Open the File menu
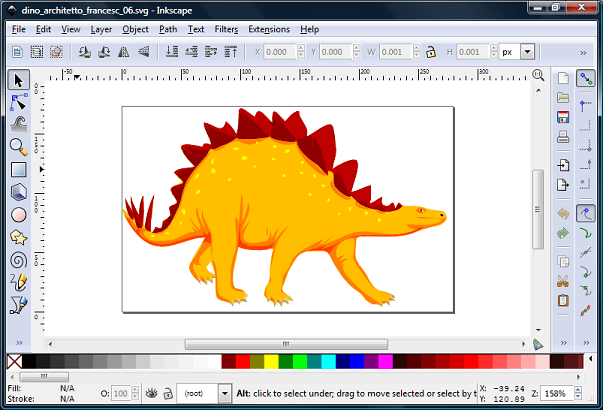The image size is (603, 410). point(18,29)
